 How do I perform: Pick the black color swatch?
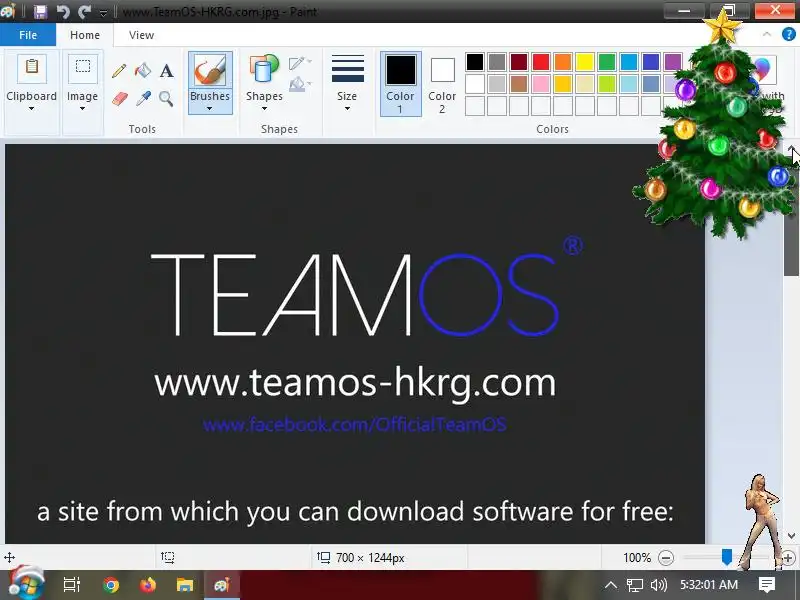click(474, 62)
